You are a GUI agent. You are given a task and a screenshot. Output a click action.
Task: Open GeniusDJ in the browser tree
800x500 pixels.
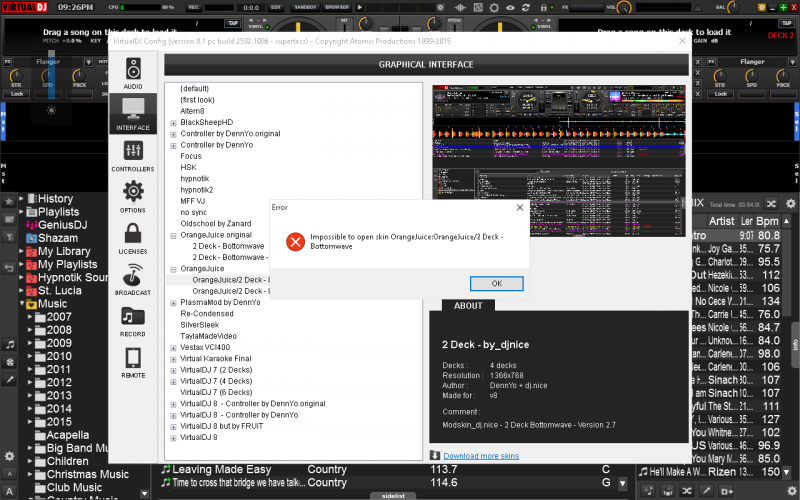57,224
